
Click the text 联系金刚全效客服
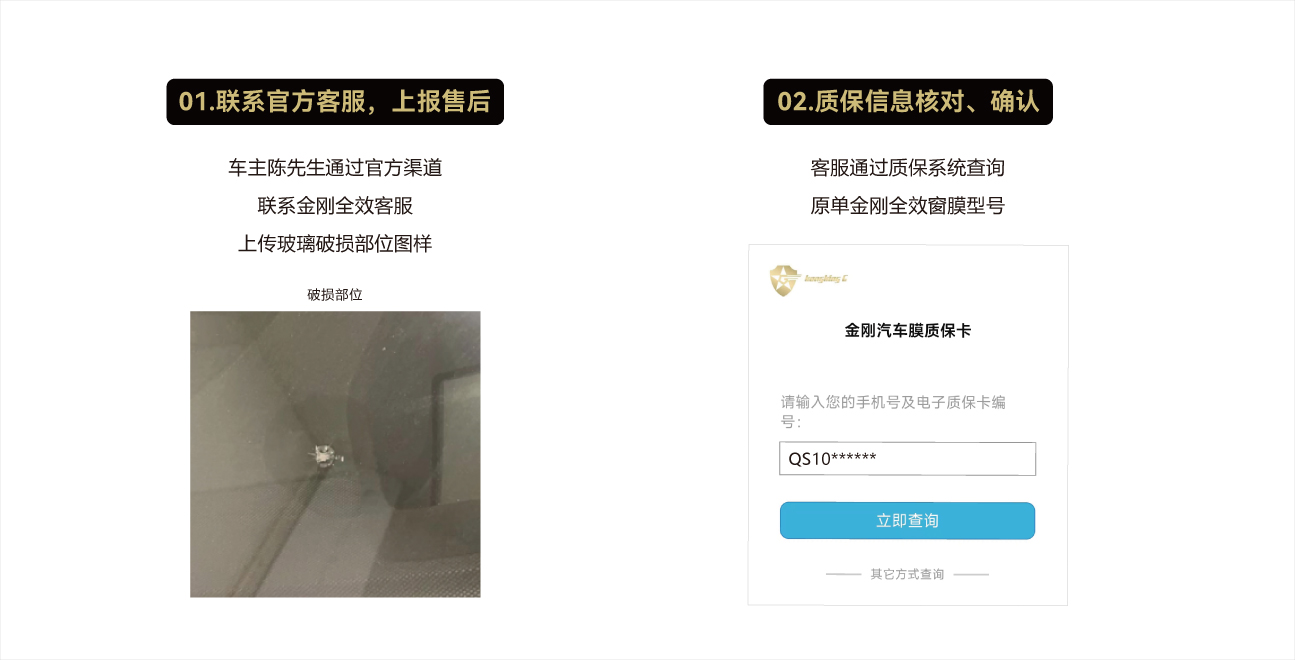tap(335, 206)
